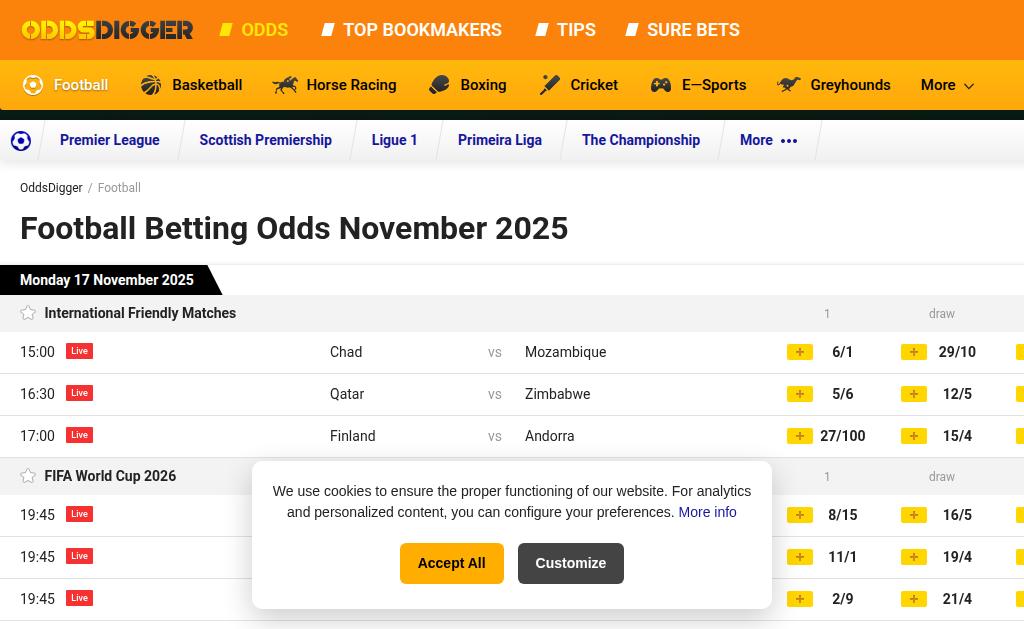Click the Greyhounds dog icon
Image resolution: width=1024 pixels, height=629 pixels.
(789, 85)
